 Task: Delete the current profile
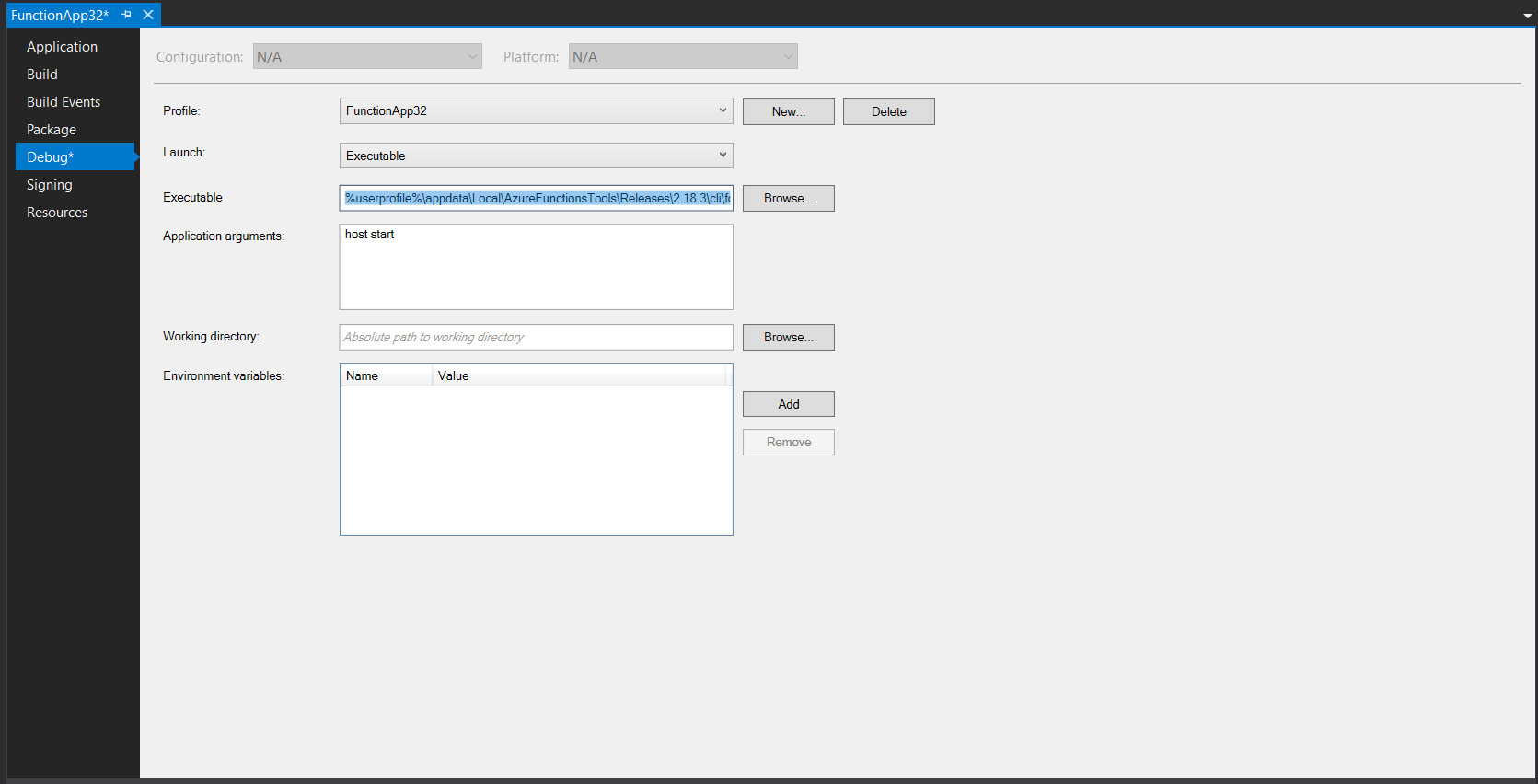889,111
